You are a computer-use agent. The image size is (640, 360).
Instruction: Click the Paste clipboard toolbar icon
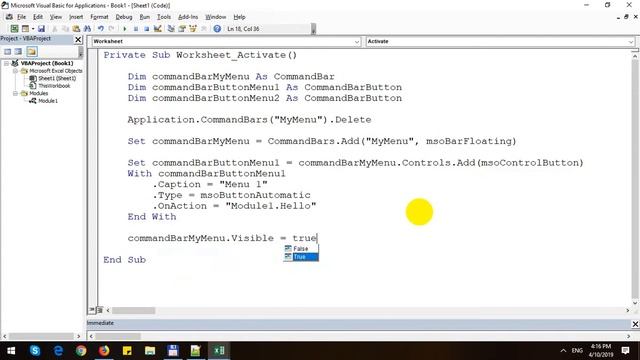76,29
